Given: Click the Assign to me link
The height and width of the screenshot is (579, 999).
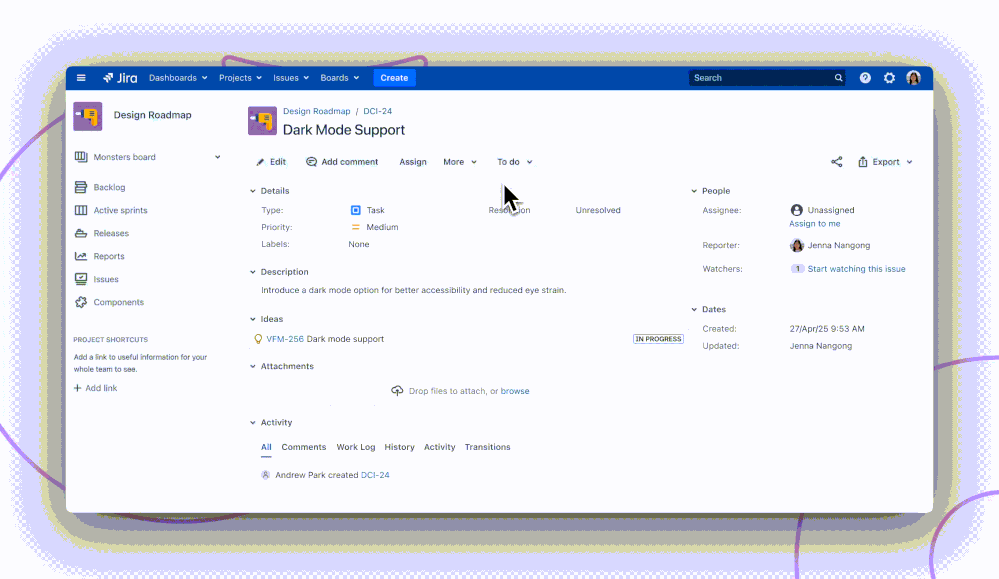Looking at the screenshot, I should tap(815, 223).
